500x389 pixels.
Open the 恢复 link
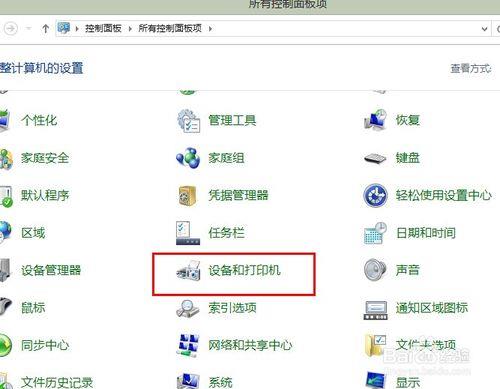pyautogui.click(x=407, y=120)
